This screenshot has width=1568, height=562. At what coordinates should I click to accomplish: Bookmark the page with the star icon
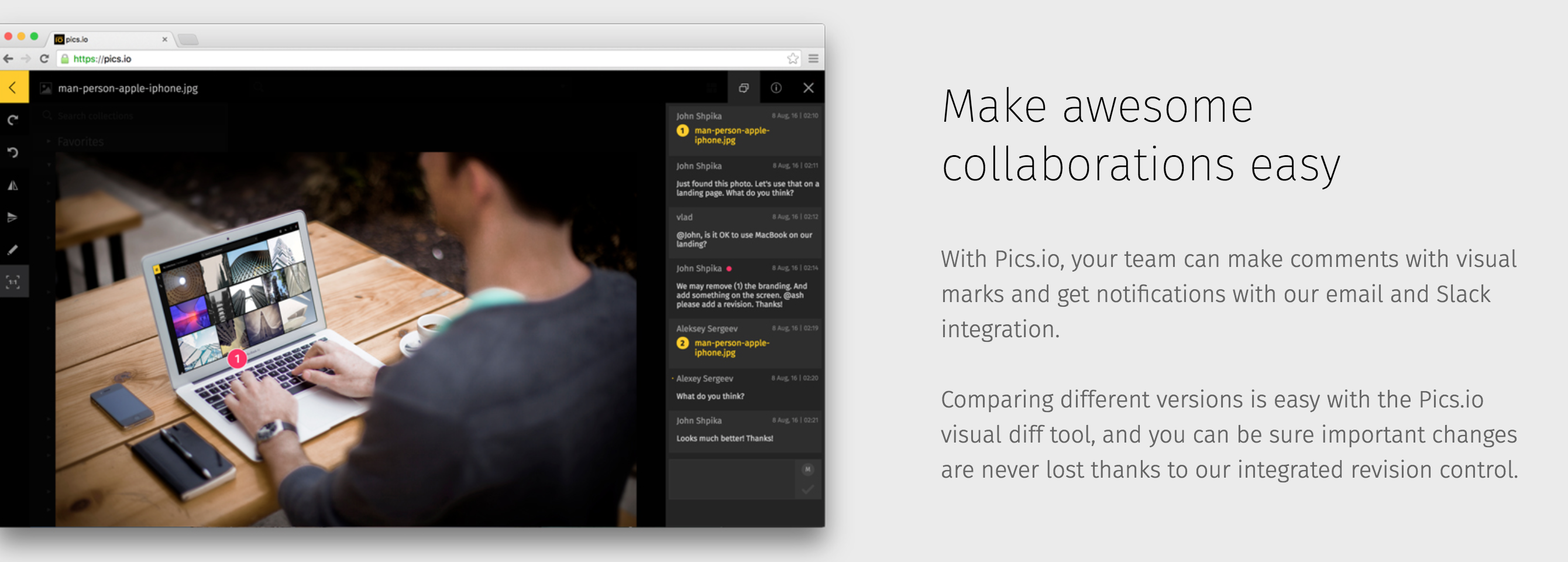pos(793,59)
